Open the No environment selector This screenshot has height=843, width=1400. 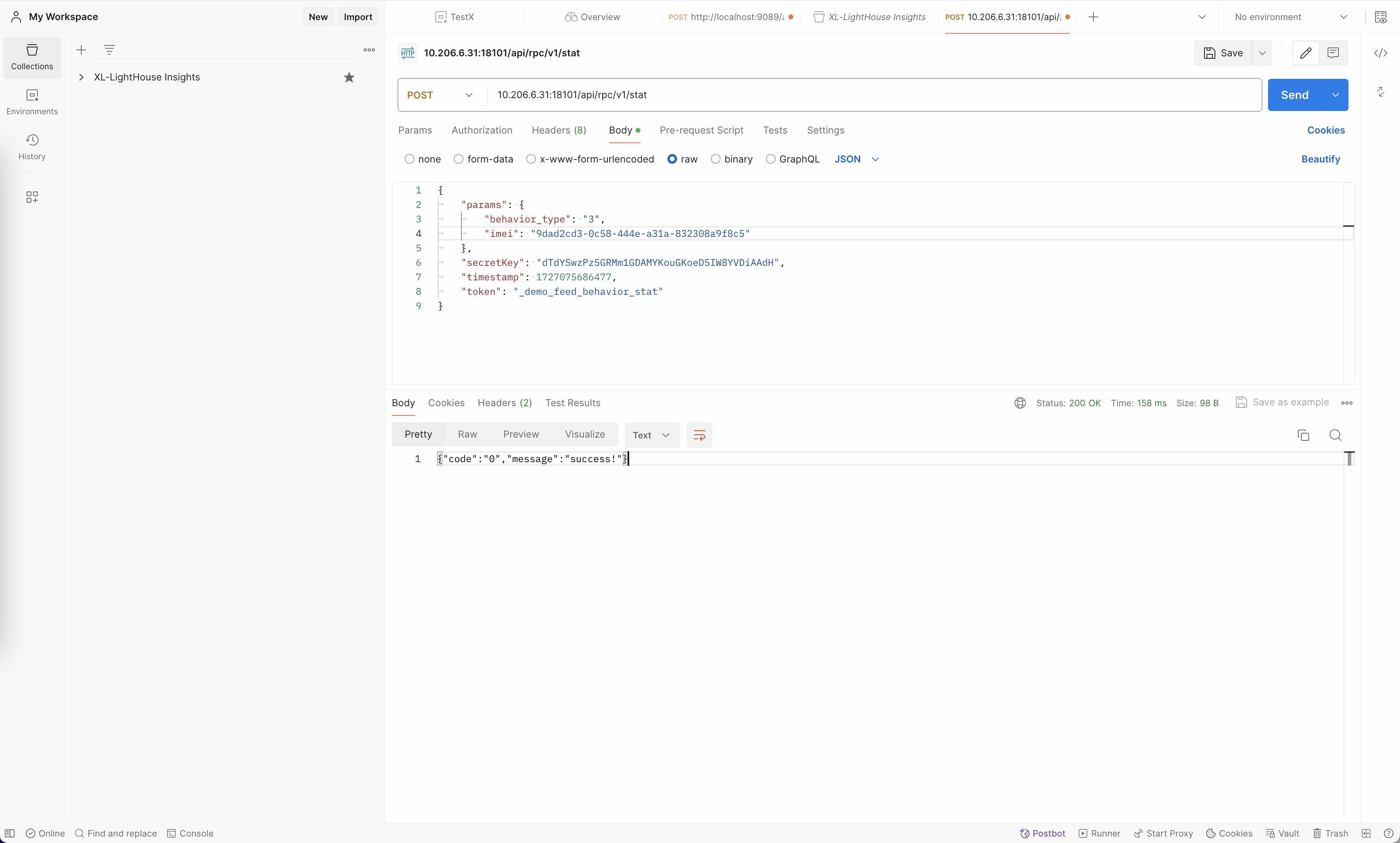point(1290,17)
